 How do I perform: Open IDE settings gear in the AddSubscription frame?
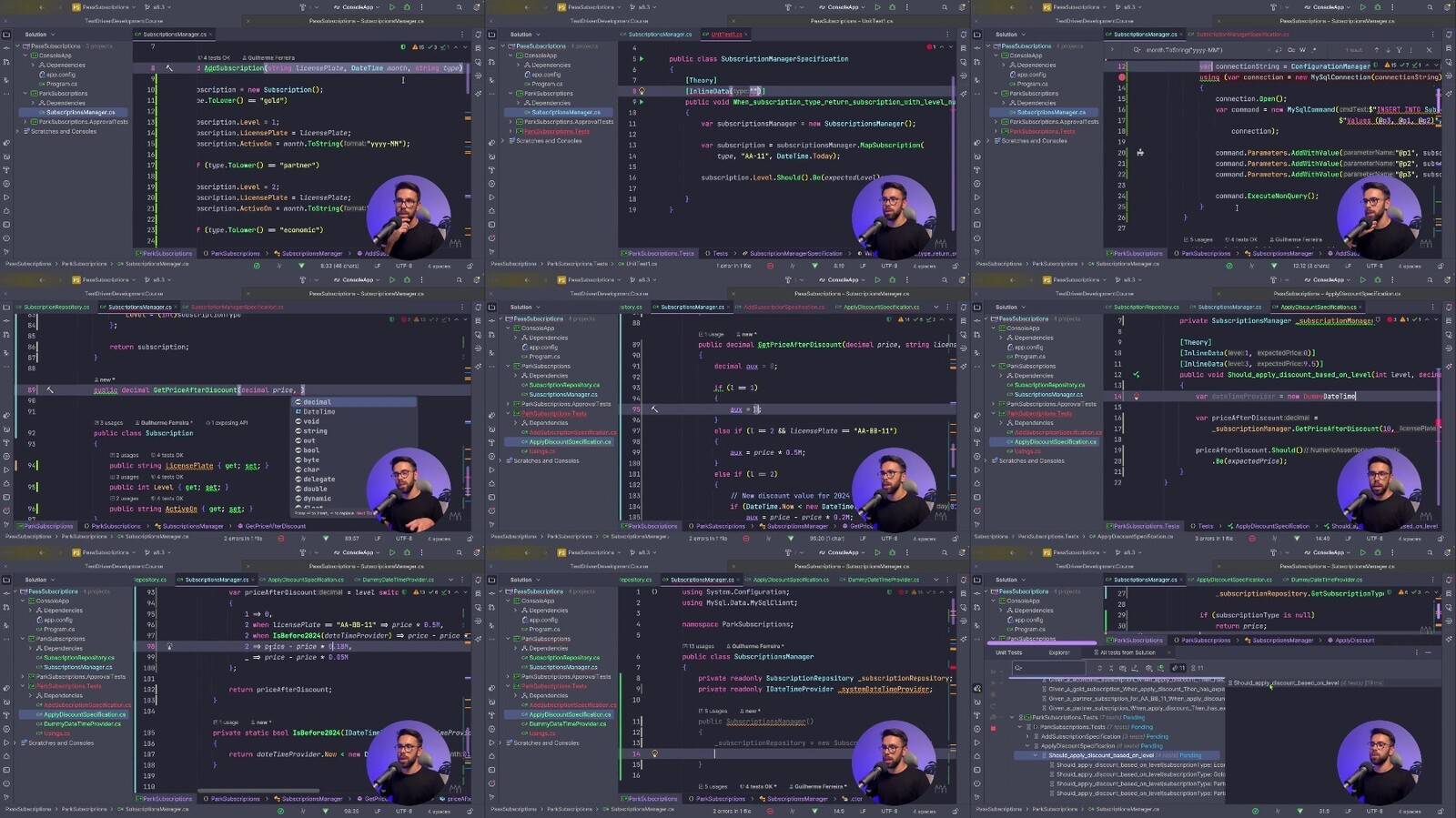tap(477, 7)
